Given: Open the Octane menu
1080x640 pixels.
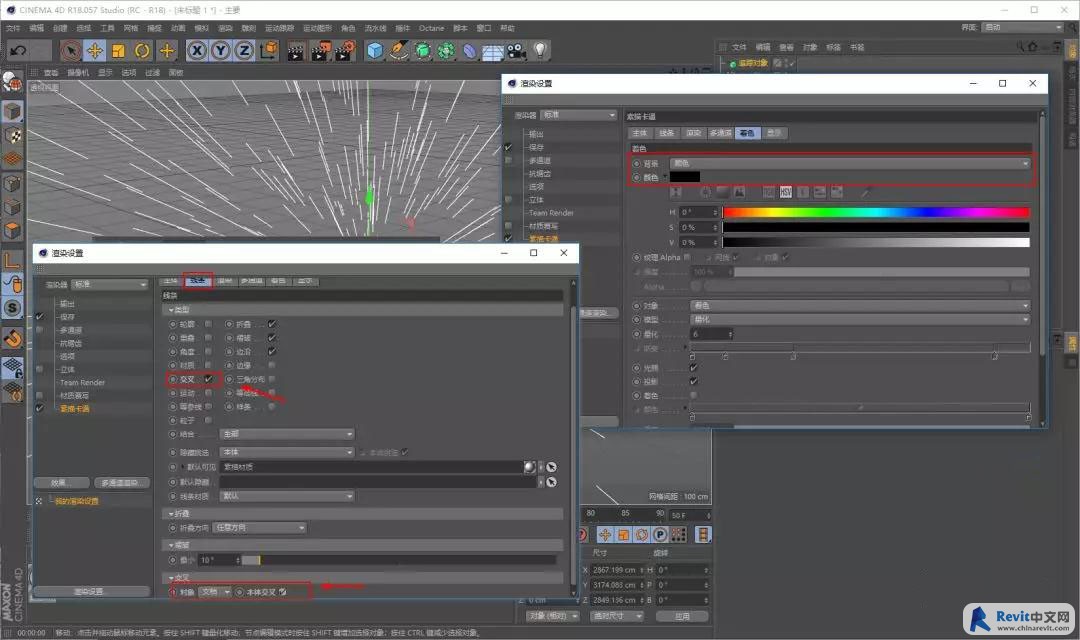Looking at the screenshot, I should pos(431,28).
